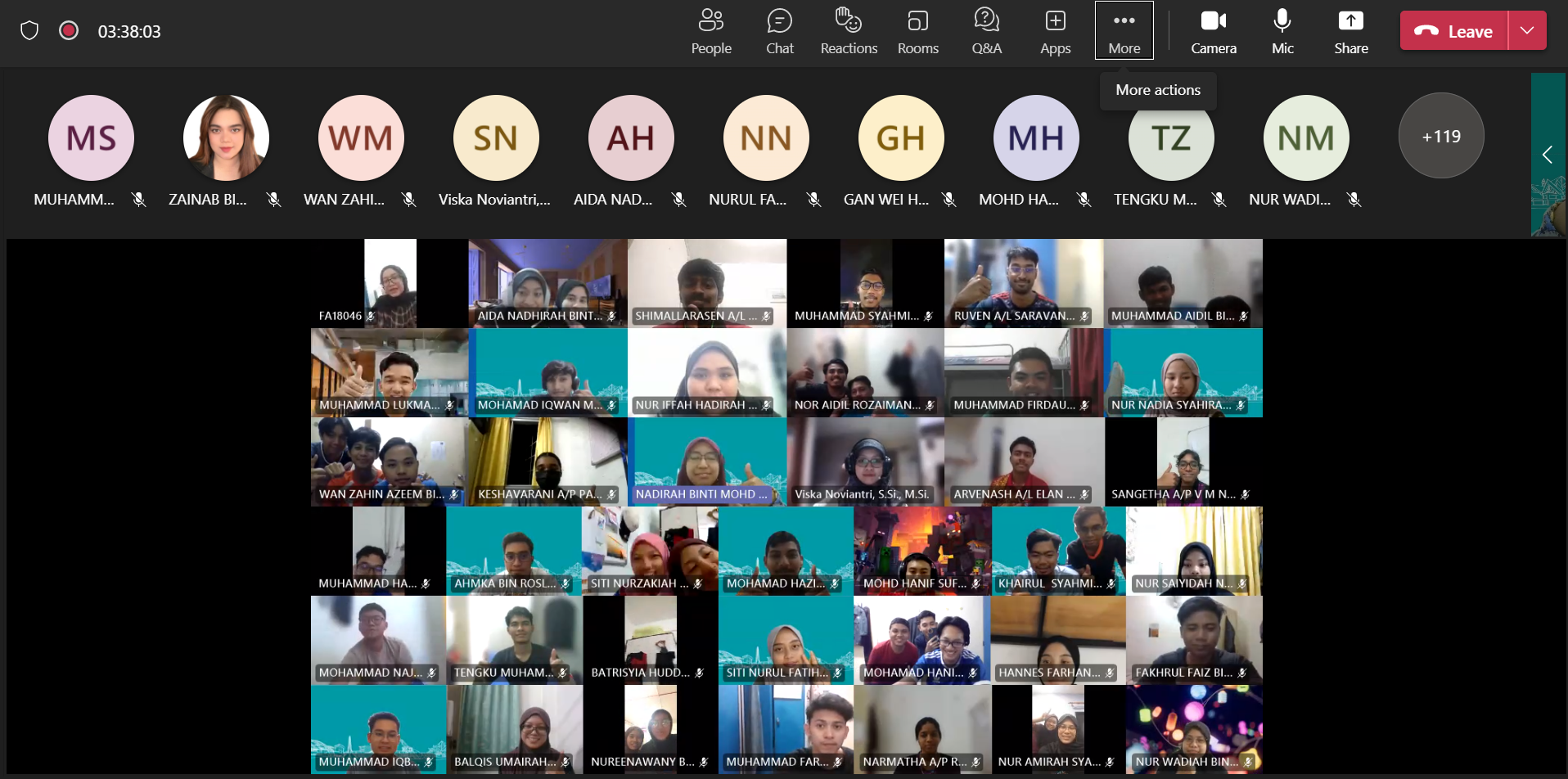This screenshot has width=1568, height=779.
Task: Open the Apps panel
Action: [x=1055, y=31]
